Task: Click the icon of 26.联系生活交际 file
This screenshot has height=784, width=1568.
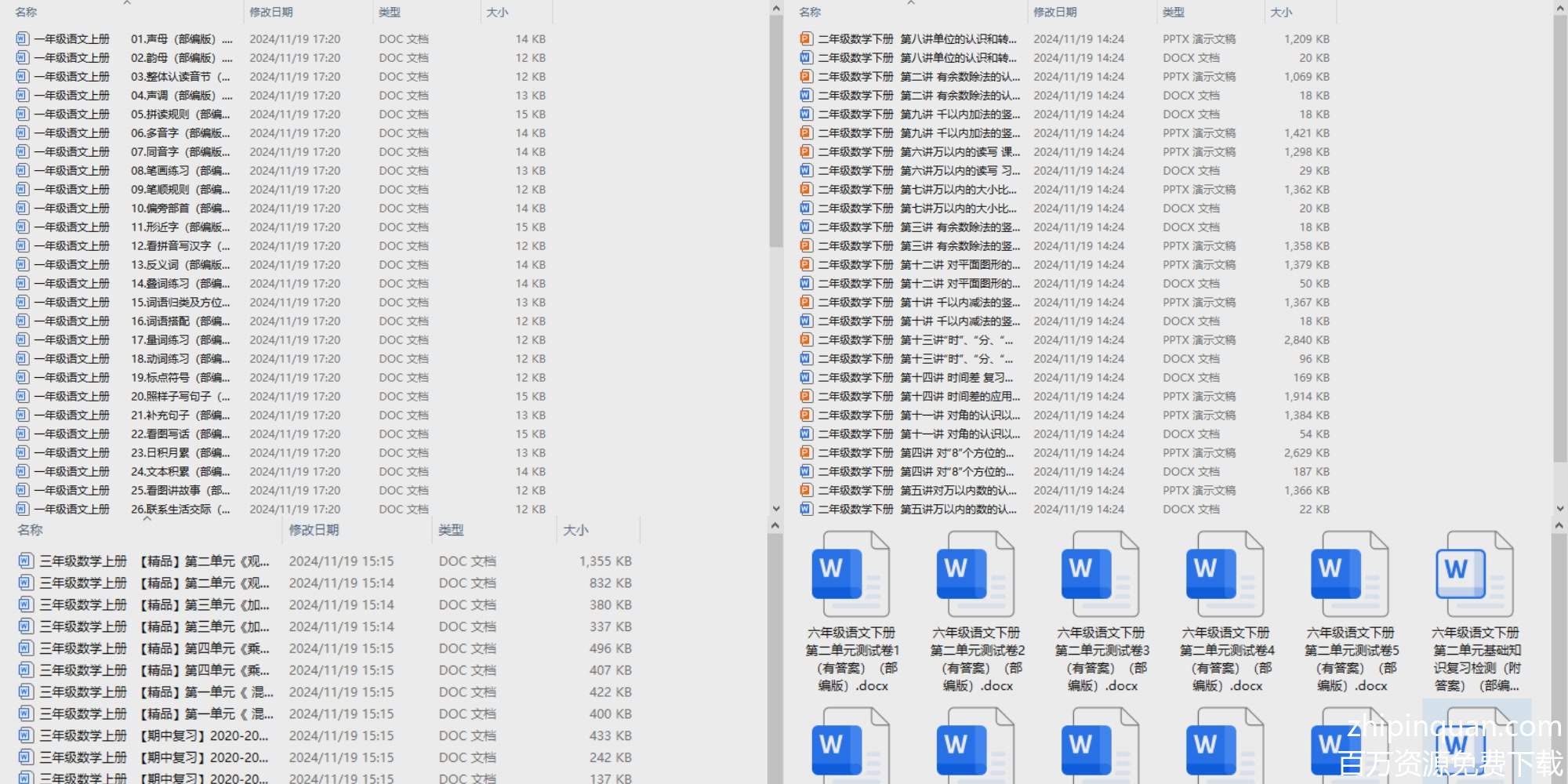Action: click(x=22, y=509)
